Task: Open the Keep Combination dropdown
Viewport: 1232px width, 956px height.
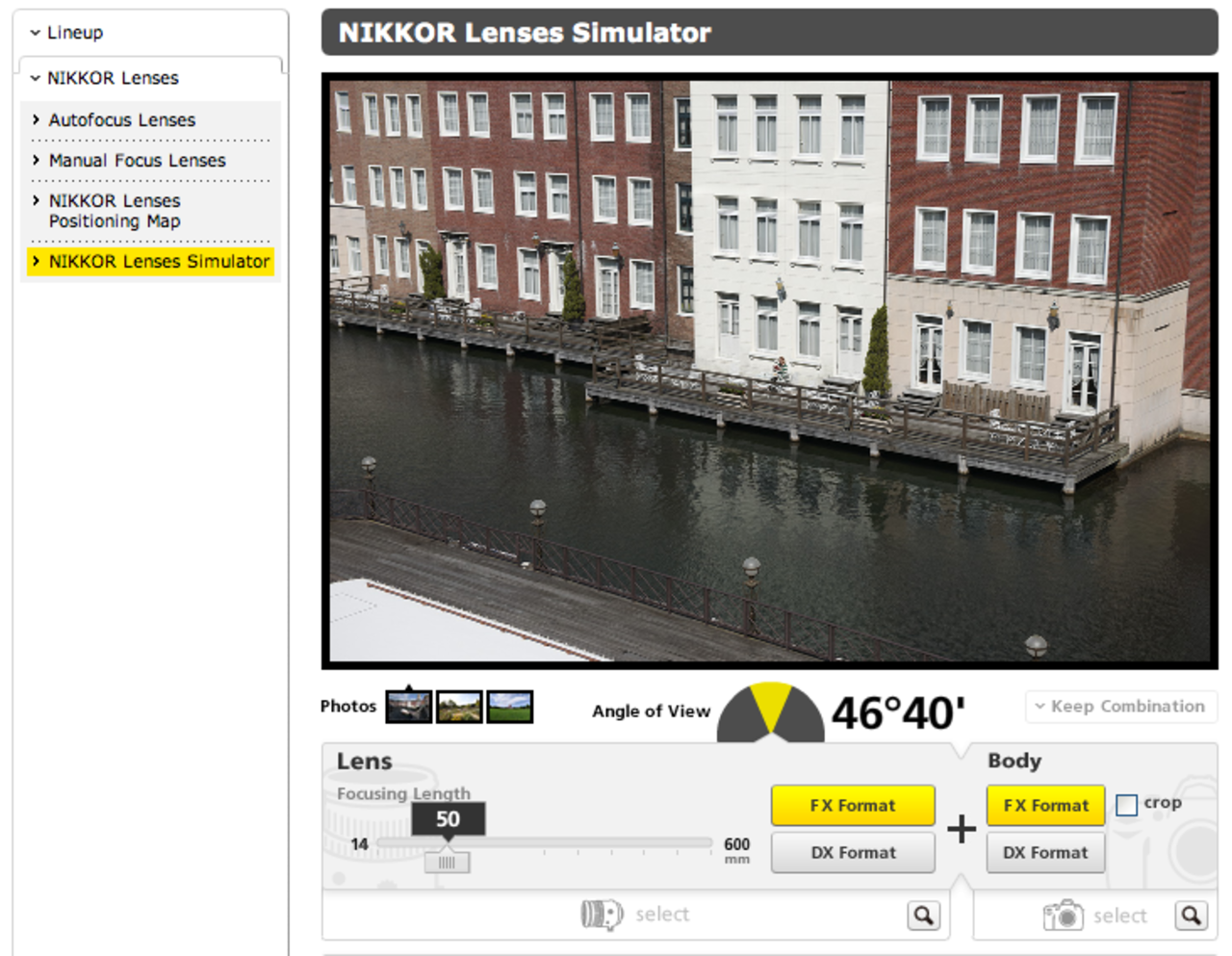Action: coord(1121,706)
